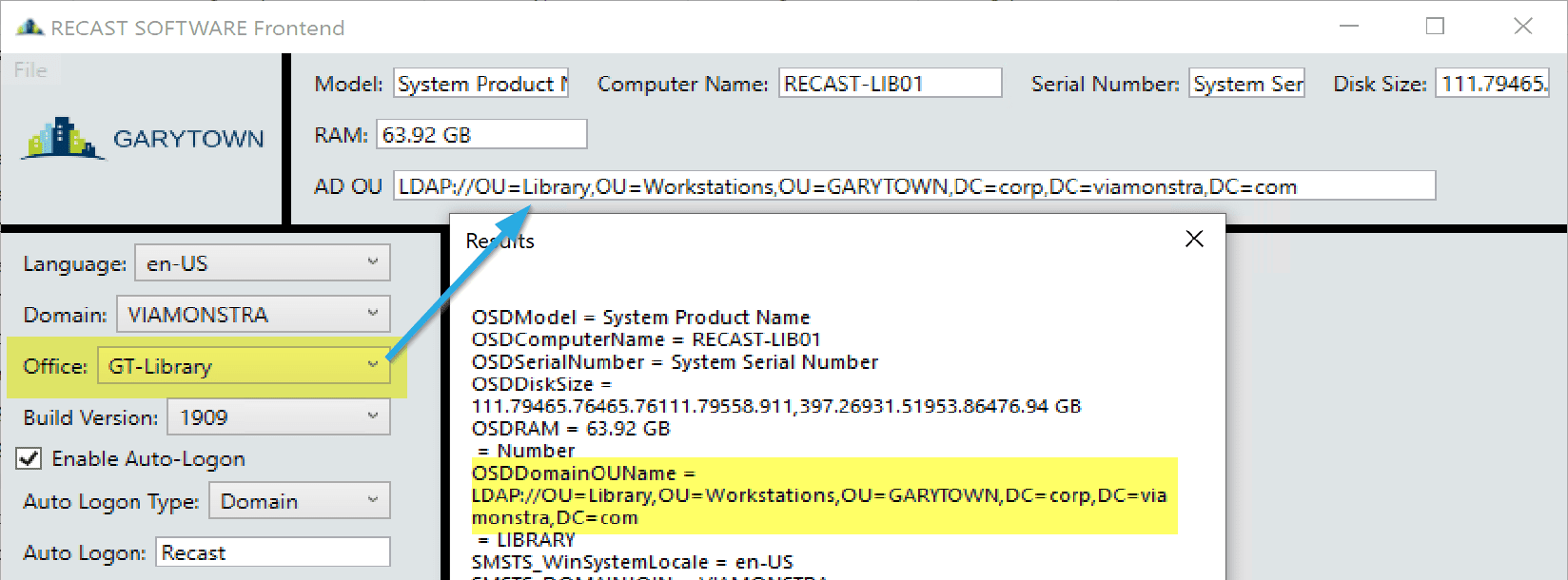The height and width of the screenshot is (580, 1568).
Task: Toggle the Enable Auto-Logon checkbox
Action: [x=29, y=459]
